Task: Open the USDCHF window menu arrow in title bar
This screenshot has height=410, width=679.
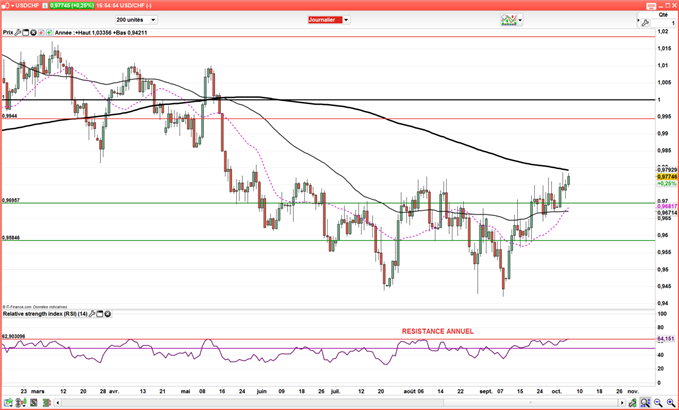Action: [x=12, y=6]
